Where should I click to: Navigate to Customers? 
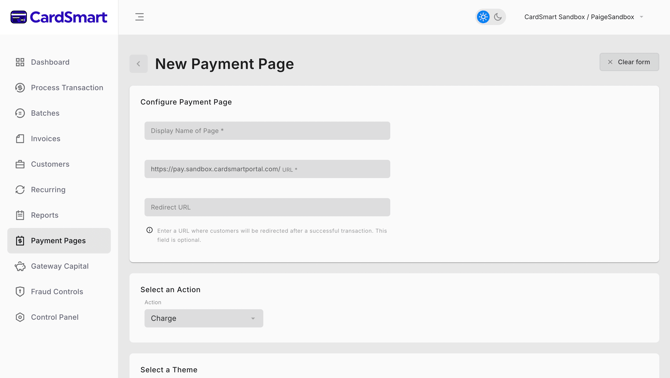[x=50, y=164]
